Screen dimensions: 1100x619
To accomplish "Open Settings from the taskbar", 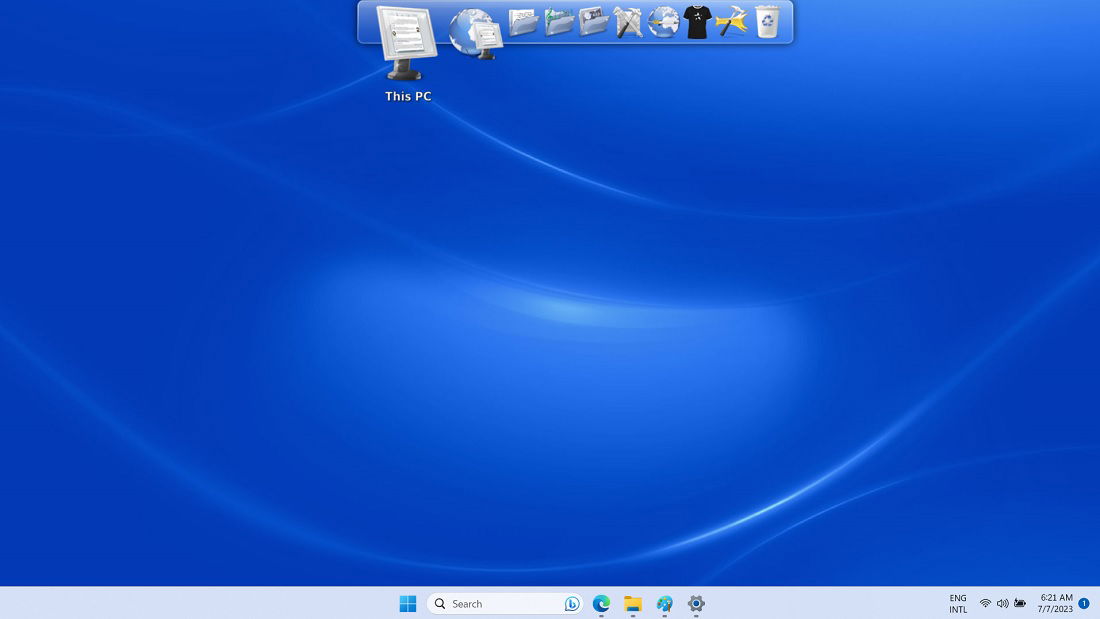I will (x=694, y=603).
